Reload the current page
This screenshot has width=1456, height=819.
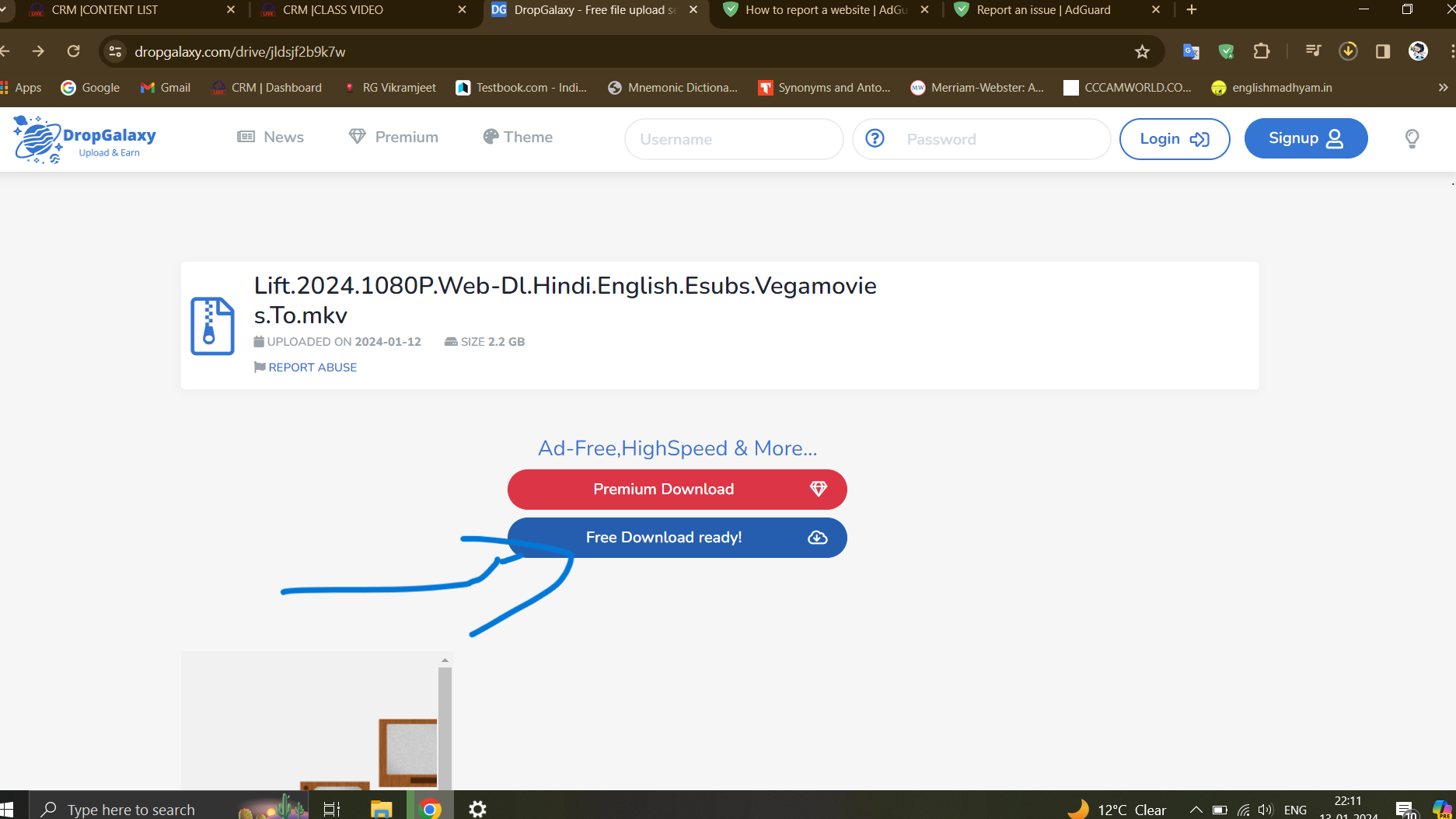[x=74, y=51]
